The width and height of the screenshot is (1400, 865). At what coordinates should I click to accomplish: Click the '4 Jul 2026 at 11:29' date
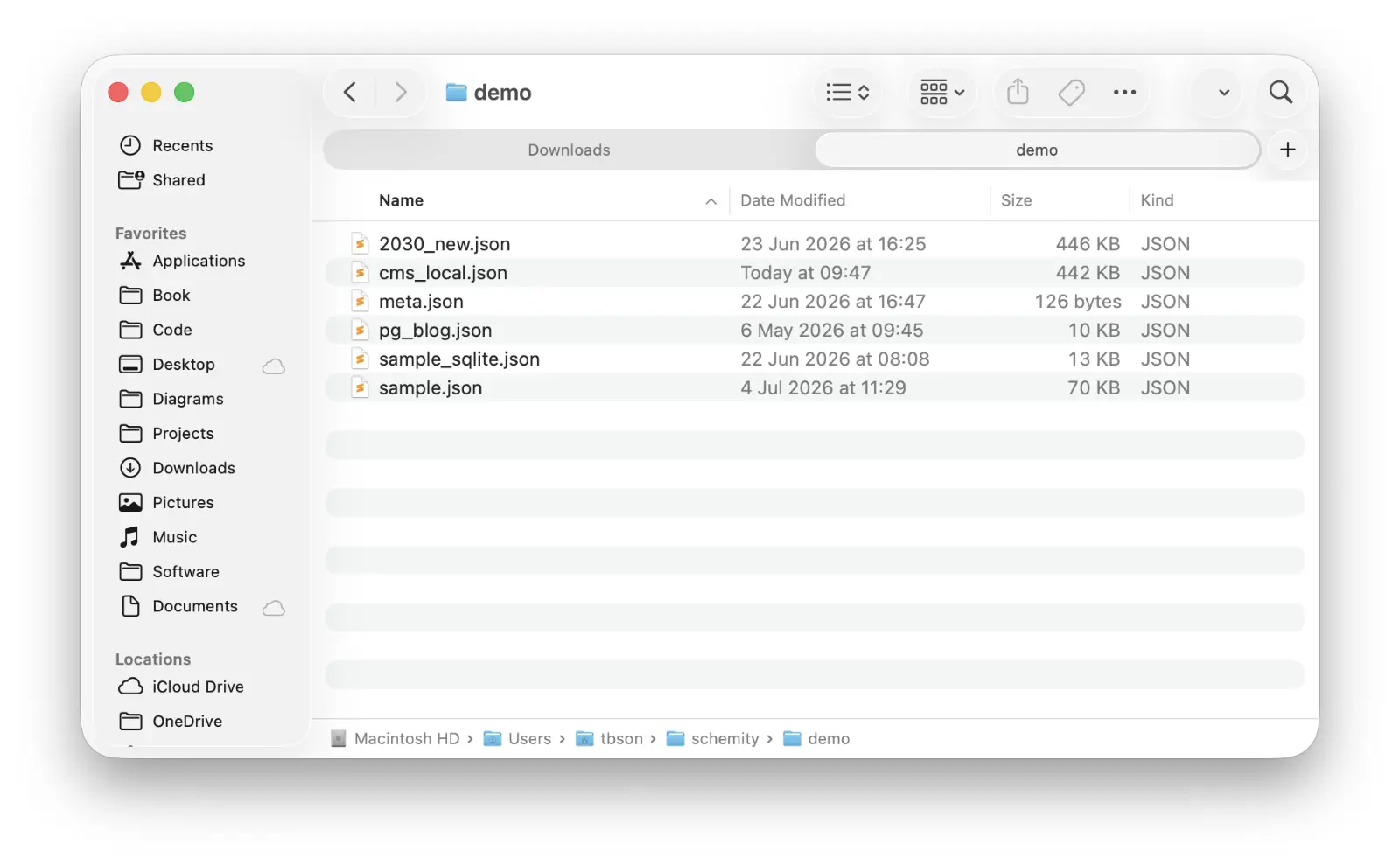(823, 388)
